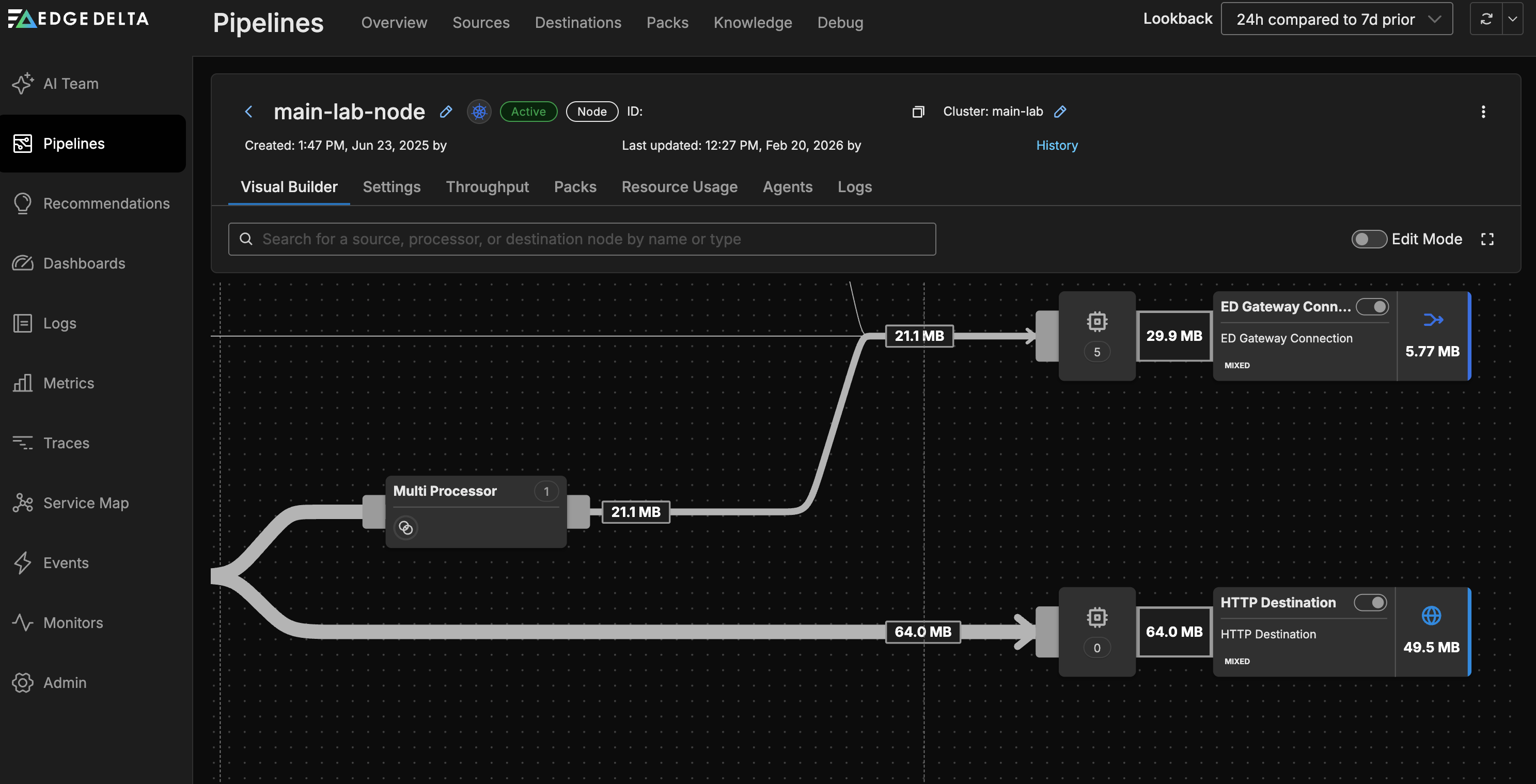View pipeline History
Viewport: 1536px width, 784px height.
coord(1056,145)
